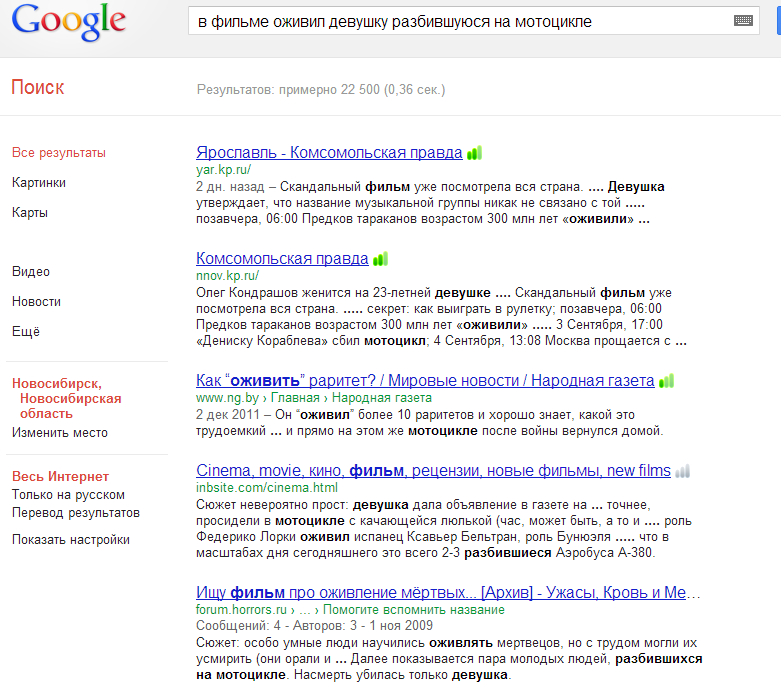Click Новосибирск, Новосибирская область location label
The width and height of the screenshot is (781, 697).
67,399
